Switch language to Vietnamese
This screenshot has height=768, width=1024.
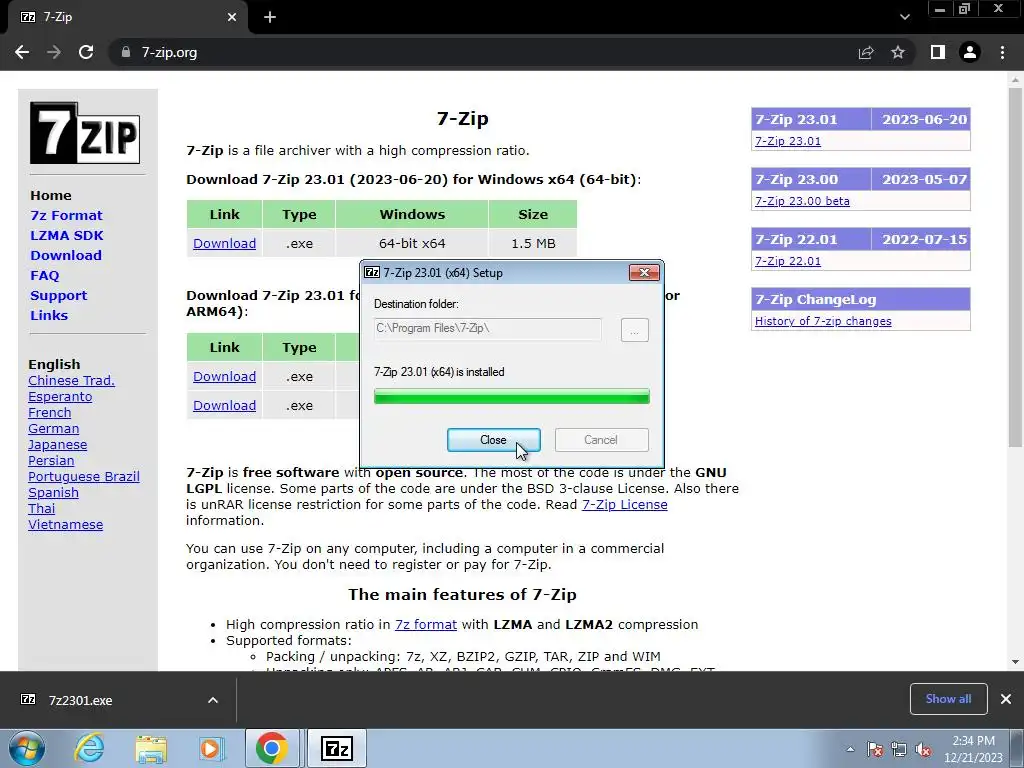[65, 525]
